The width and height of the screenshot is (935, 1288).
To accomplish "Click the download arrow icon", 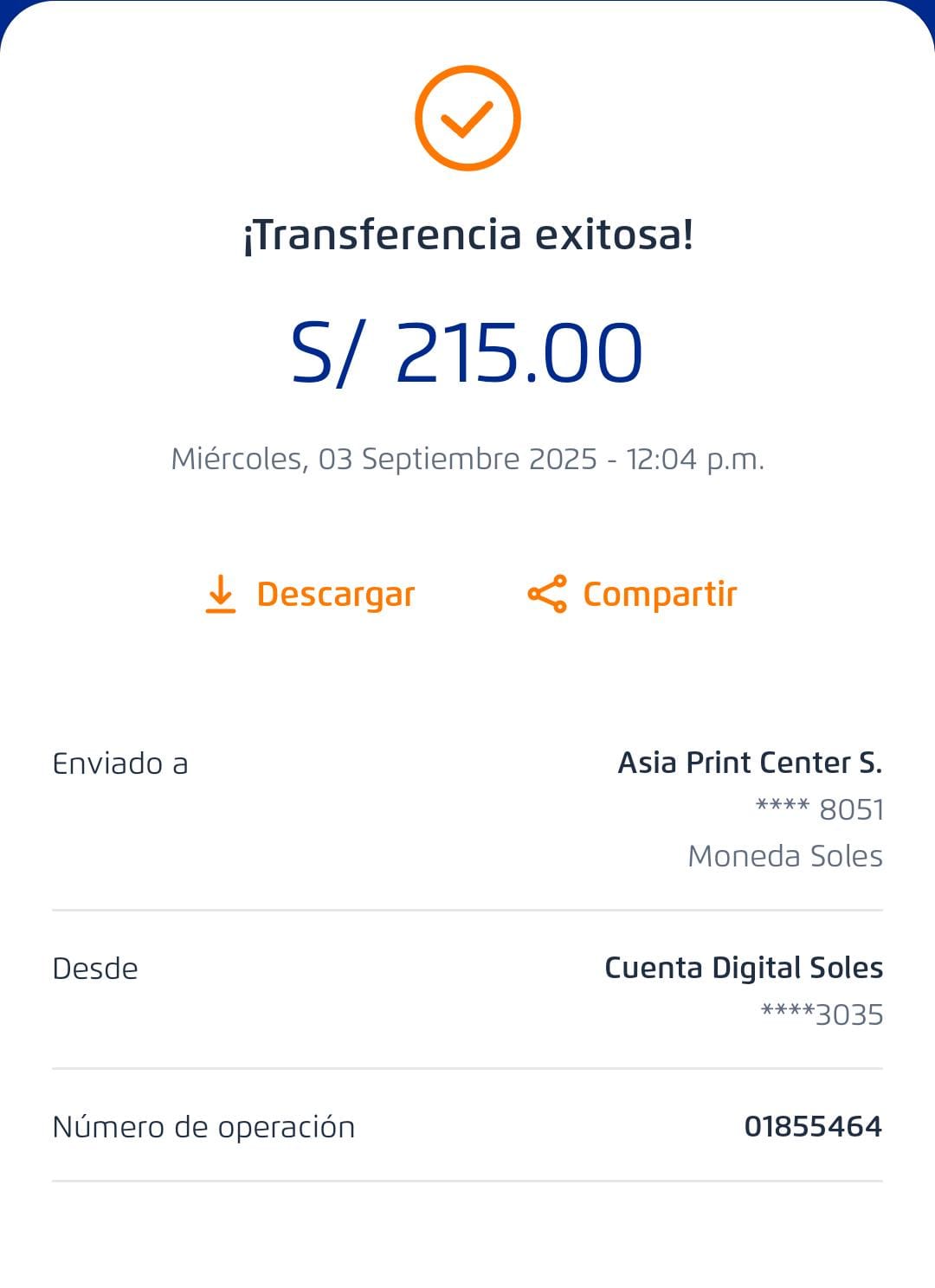I will [221, 594].
